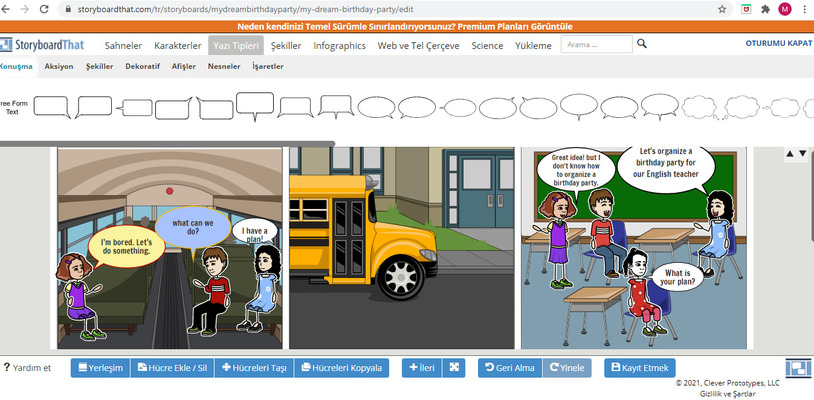814x400 pixels.
Task: Select the "I'm bored. Let's do something." bubble
Action: click(126, 247)
